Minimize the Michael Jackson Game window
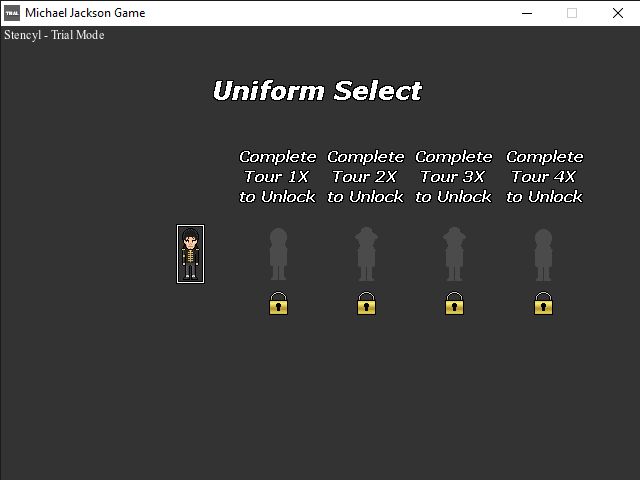Screen dimensions: 640x480 527,13
